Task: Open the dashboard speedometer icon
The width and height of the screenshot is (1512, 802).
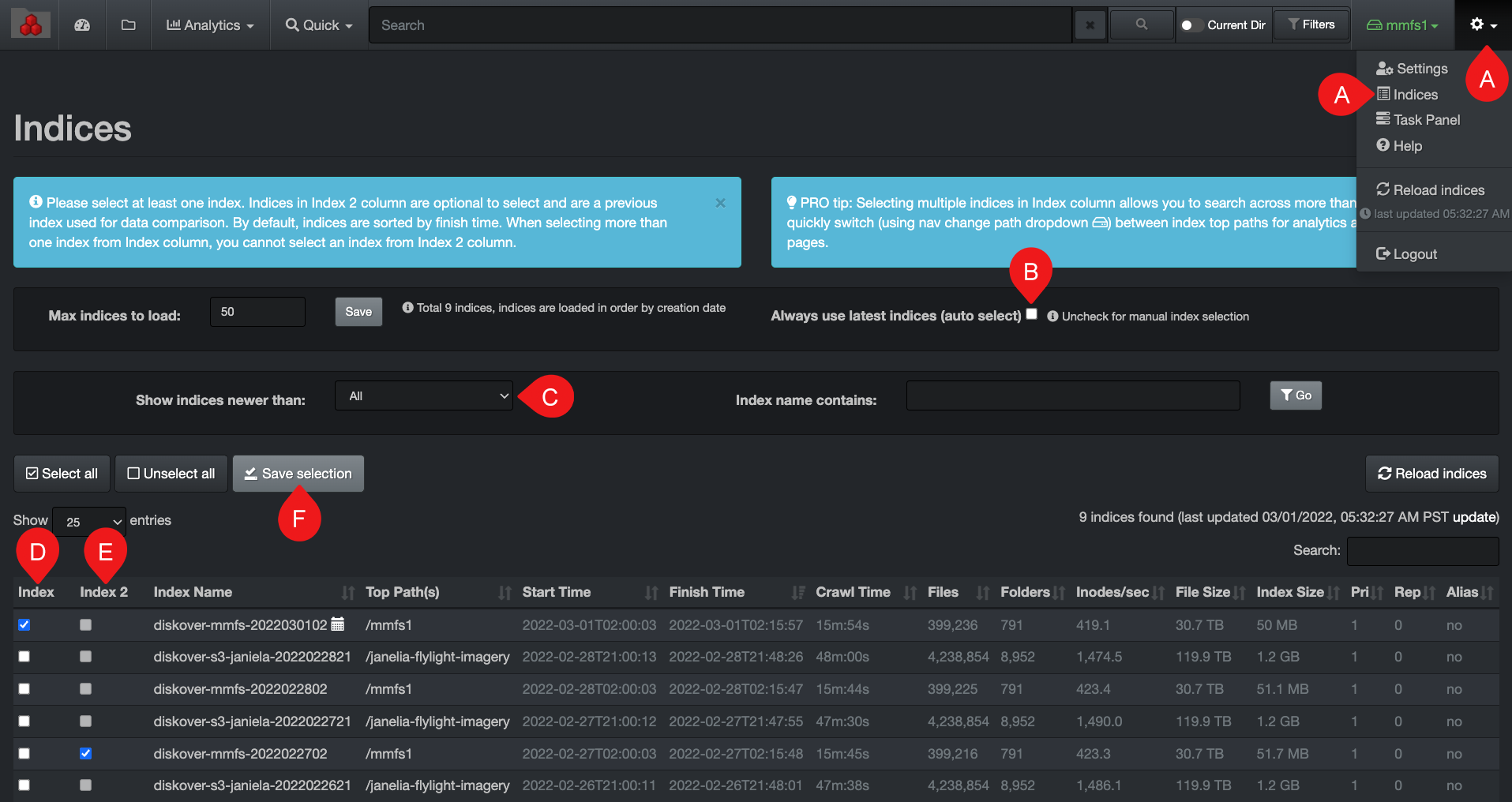Action: coord(82,24)
